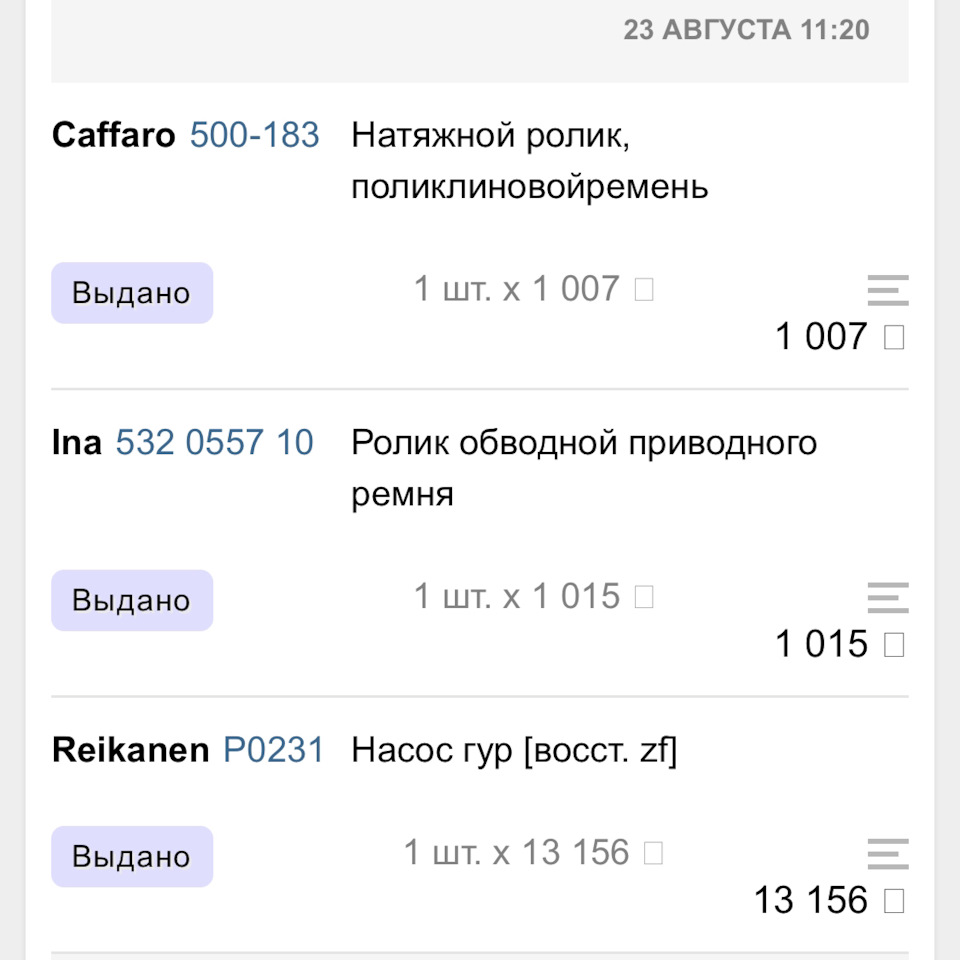Click the quantity line 1 шт. x 1 015
This screenshot has width=960, height=960.
[533, 596]
